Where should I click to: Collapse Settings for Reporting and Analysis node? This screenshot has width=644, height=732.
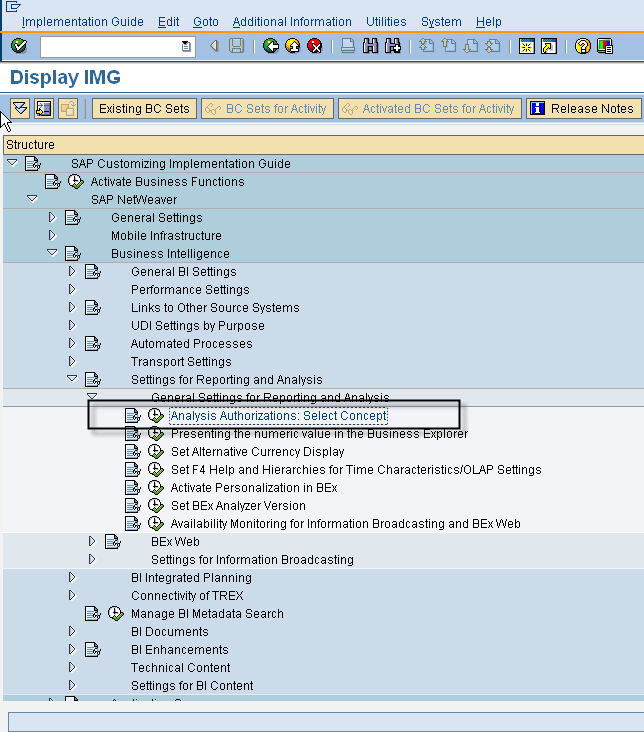coord(72,379)
